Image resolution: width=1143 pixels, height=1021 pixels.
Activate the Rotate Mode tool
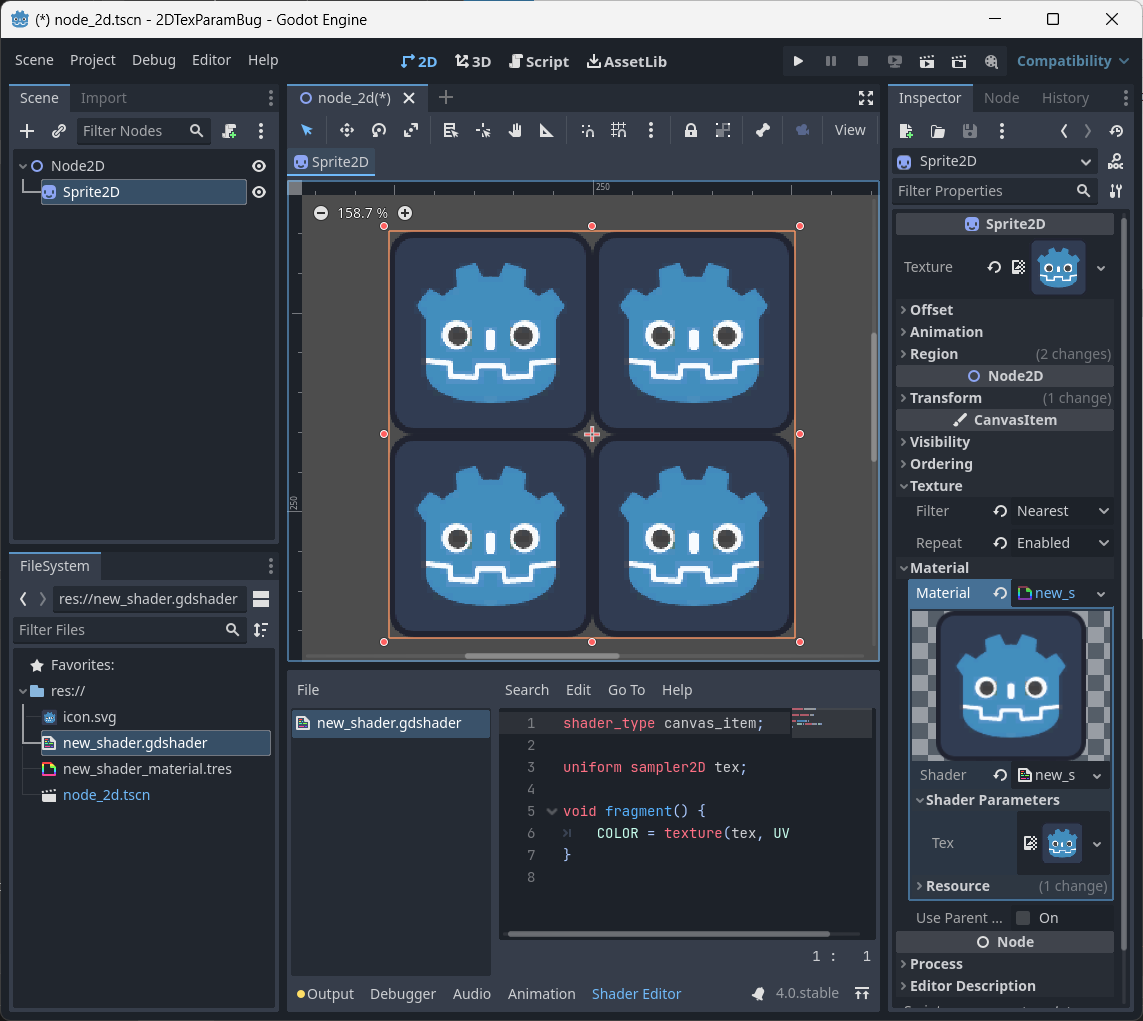tap(378, 130)
